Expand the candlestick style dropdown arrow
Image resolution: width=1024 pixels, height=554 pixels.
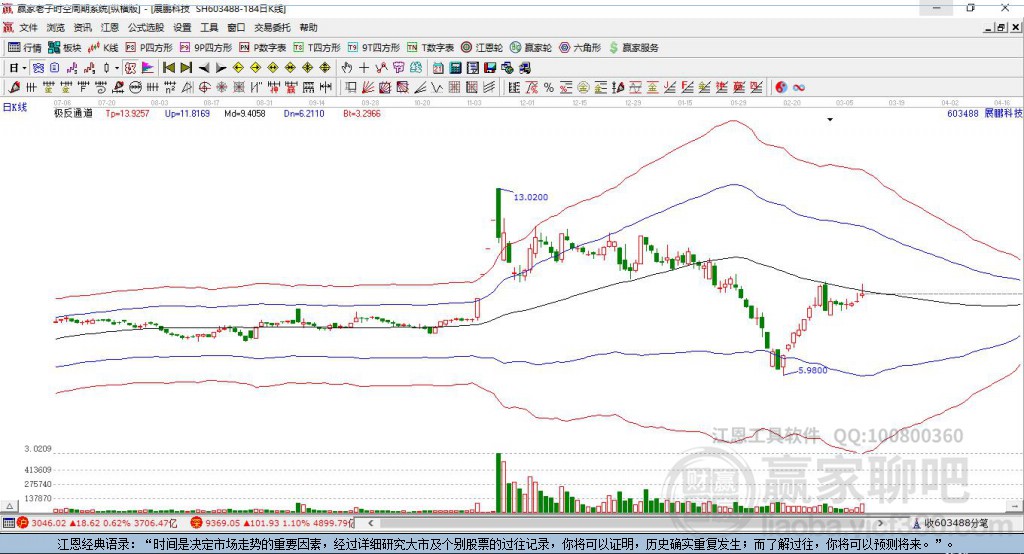click(x=117, y=68)
